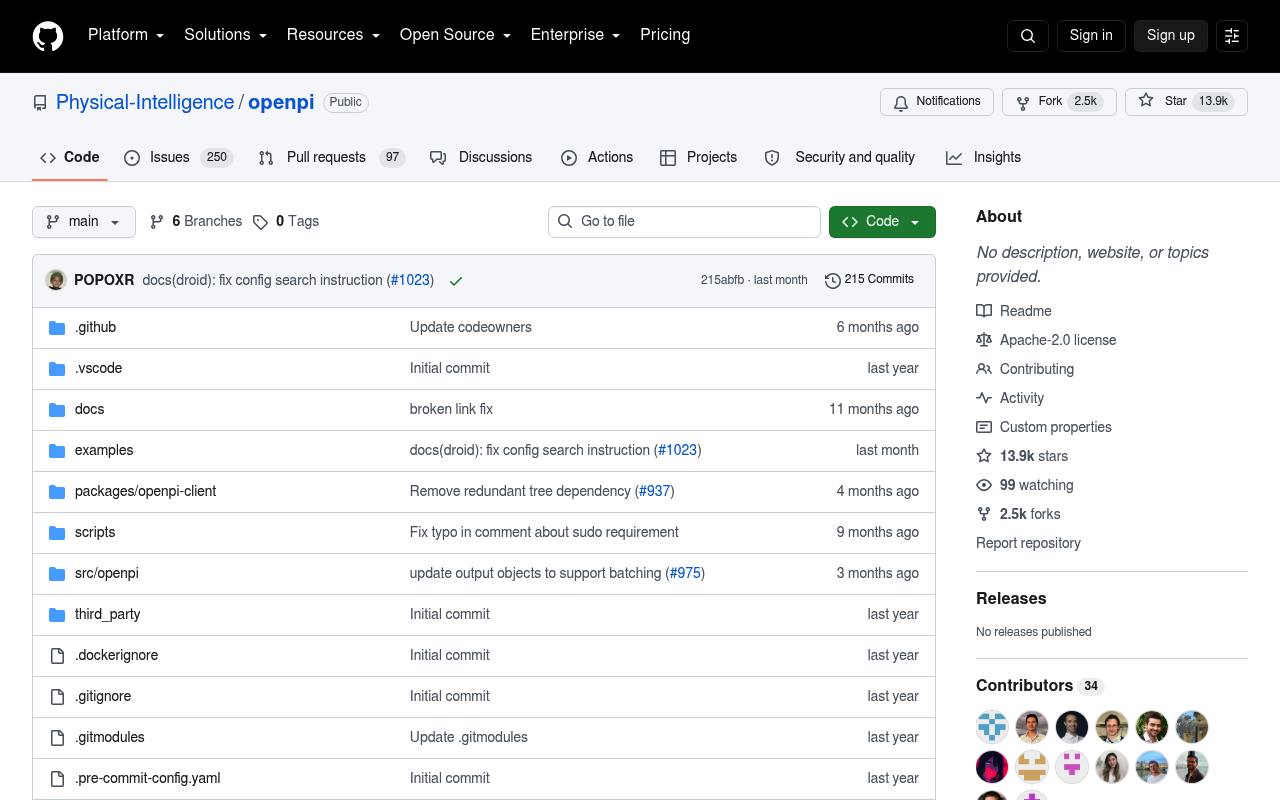Click the scale icon beside Apache-2.0 license

click(x=984, y=340)
